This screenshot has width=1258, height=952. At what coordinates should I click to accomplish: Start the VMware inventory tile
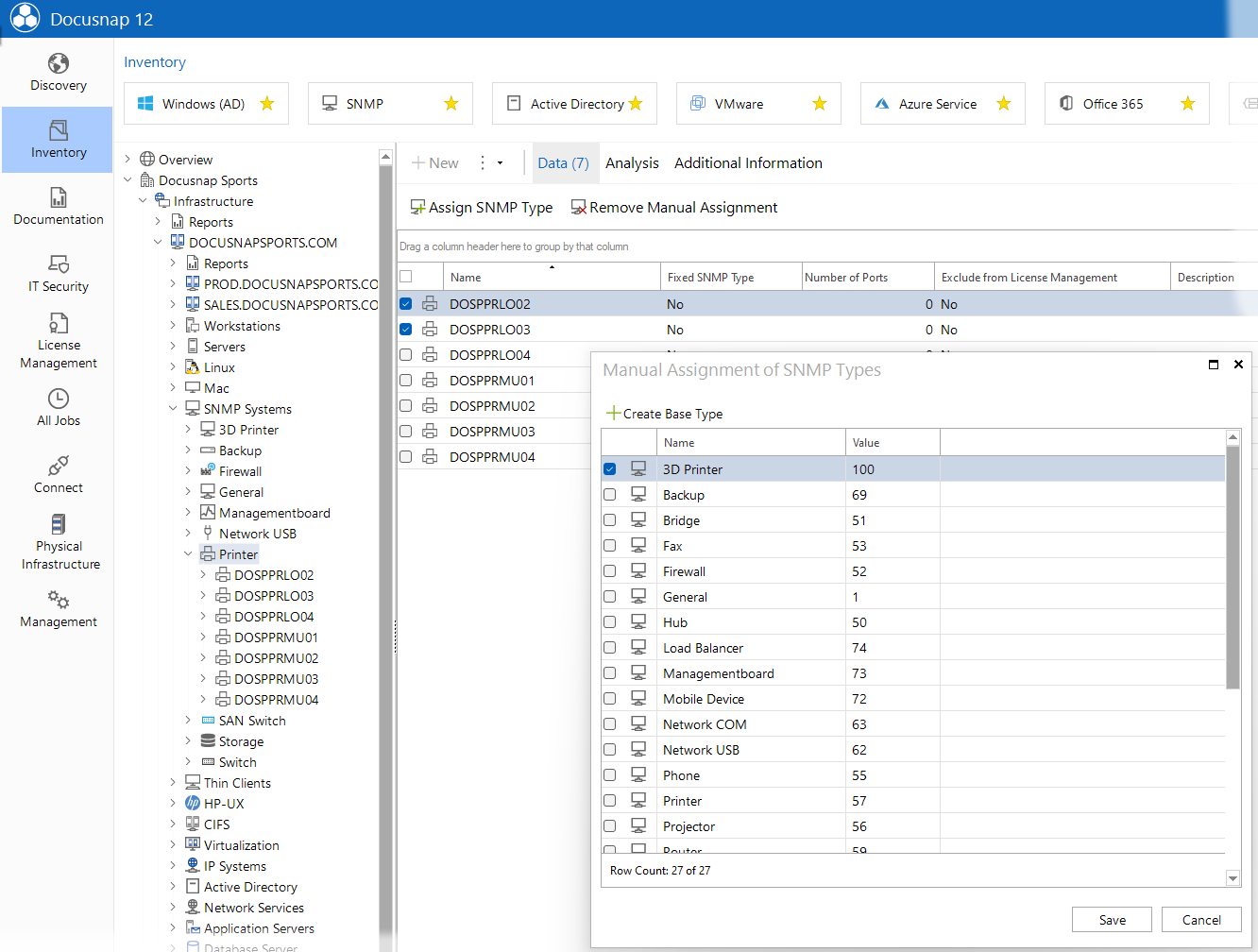tap(758, 104)
